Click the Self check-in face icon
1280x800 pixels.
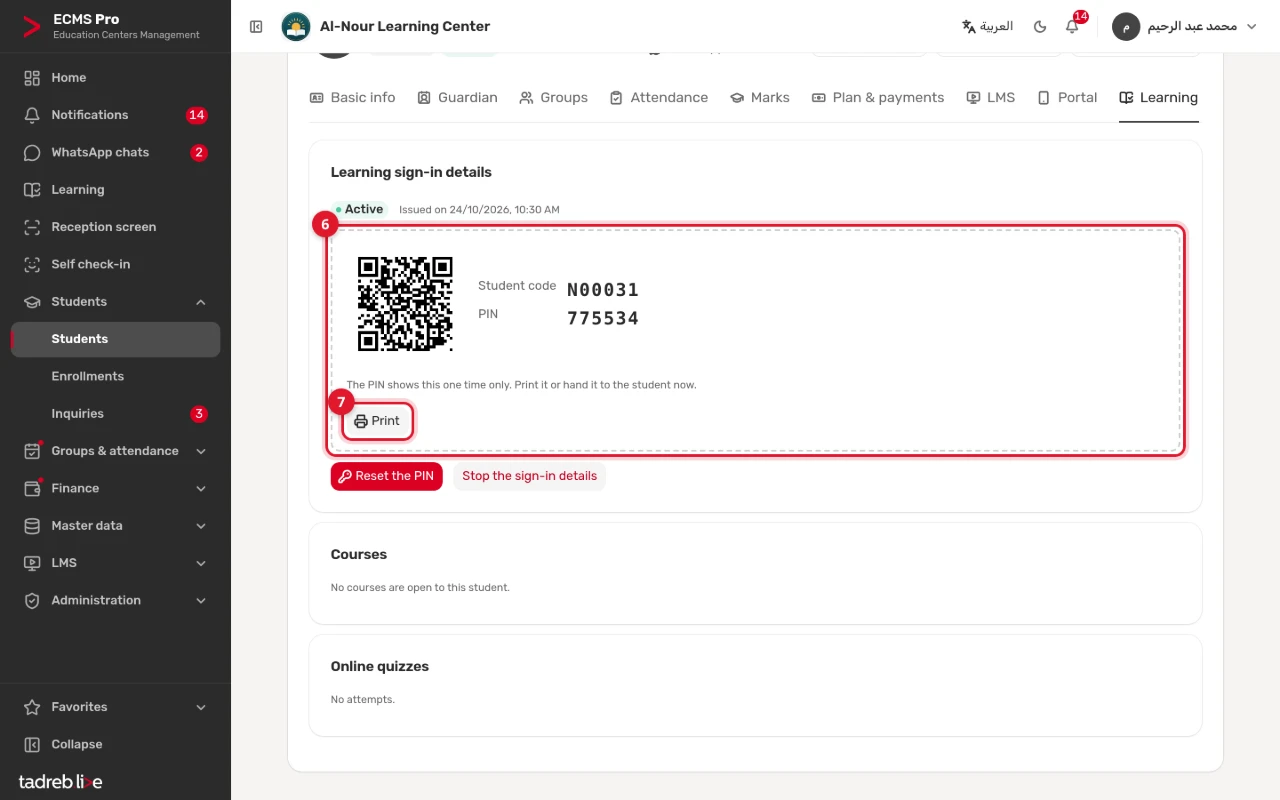click(x=32, y=265)
